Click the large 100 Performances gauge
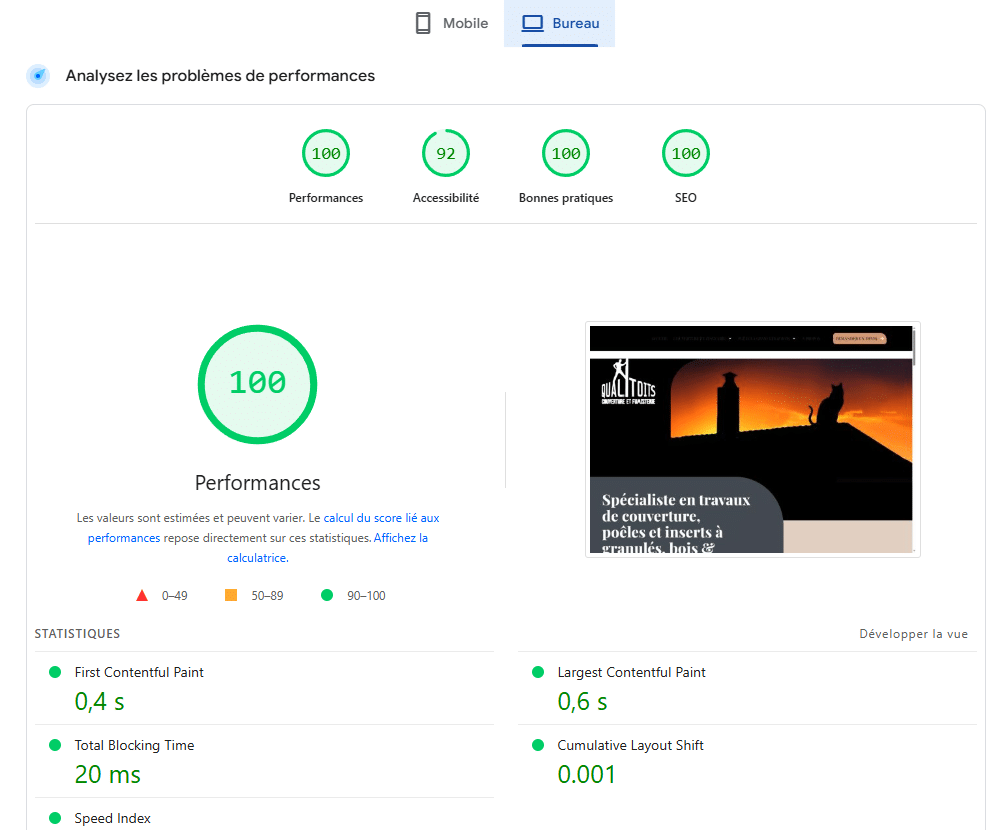 (258, 384)
